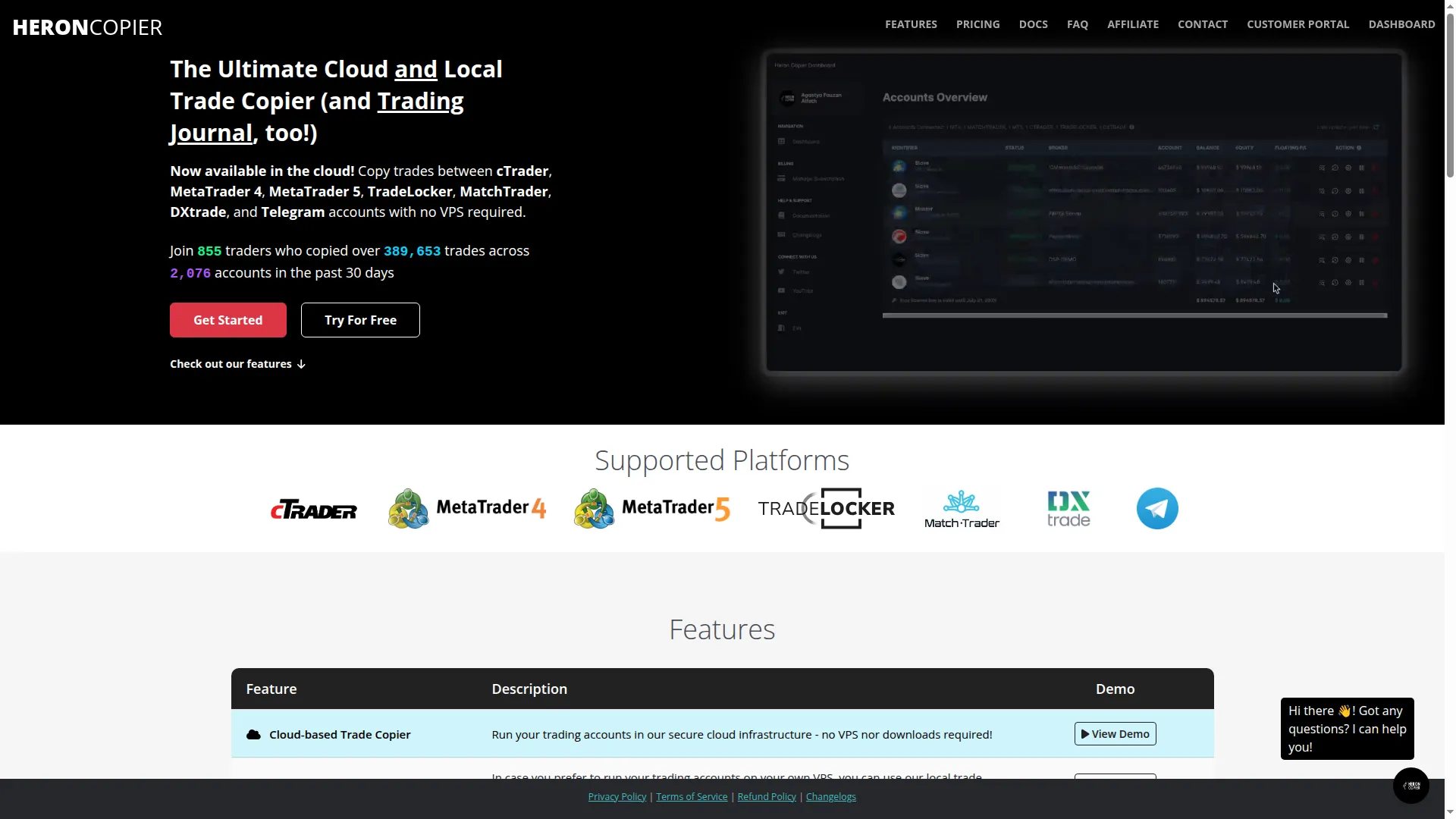Open the Features menu item
The height and width of the screenshot is (819, 1456).
pos(911,24)
